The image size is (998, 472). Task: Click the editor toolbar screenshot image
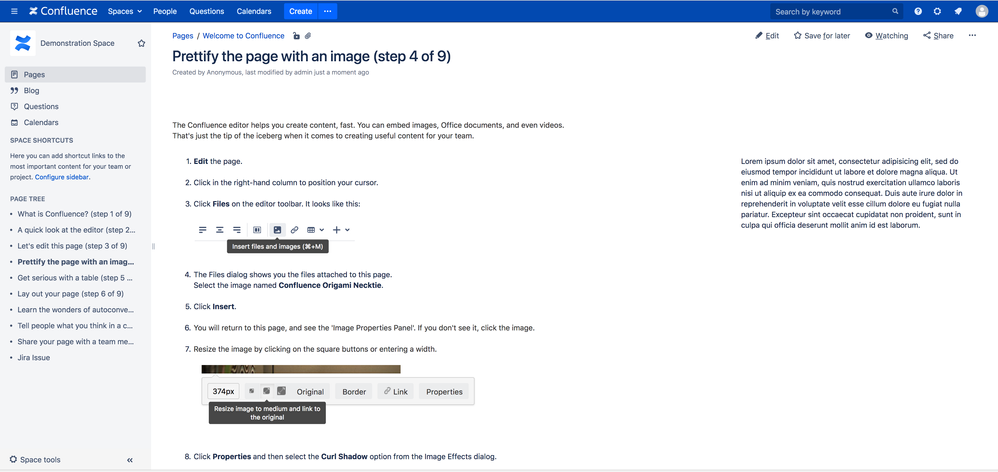point(275,237)
